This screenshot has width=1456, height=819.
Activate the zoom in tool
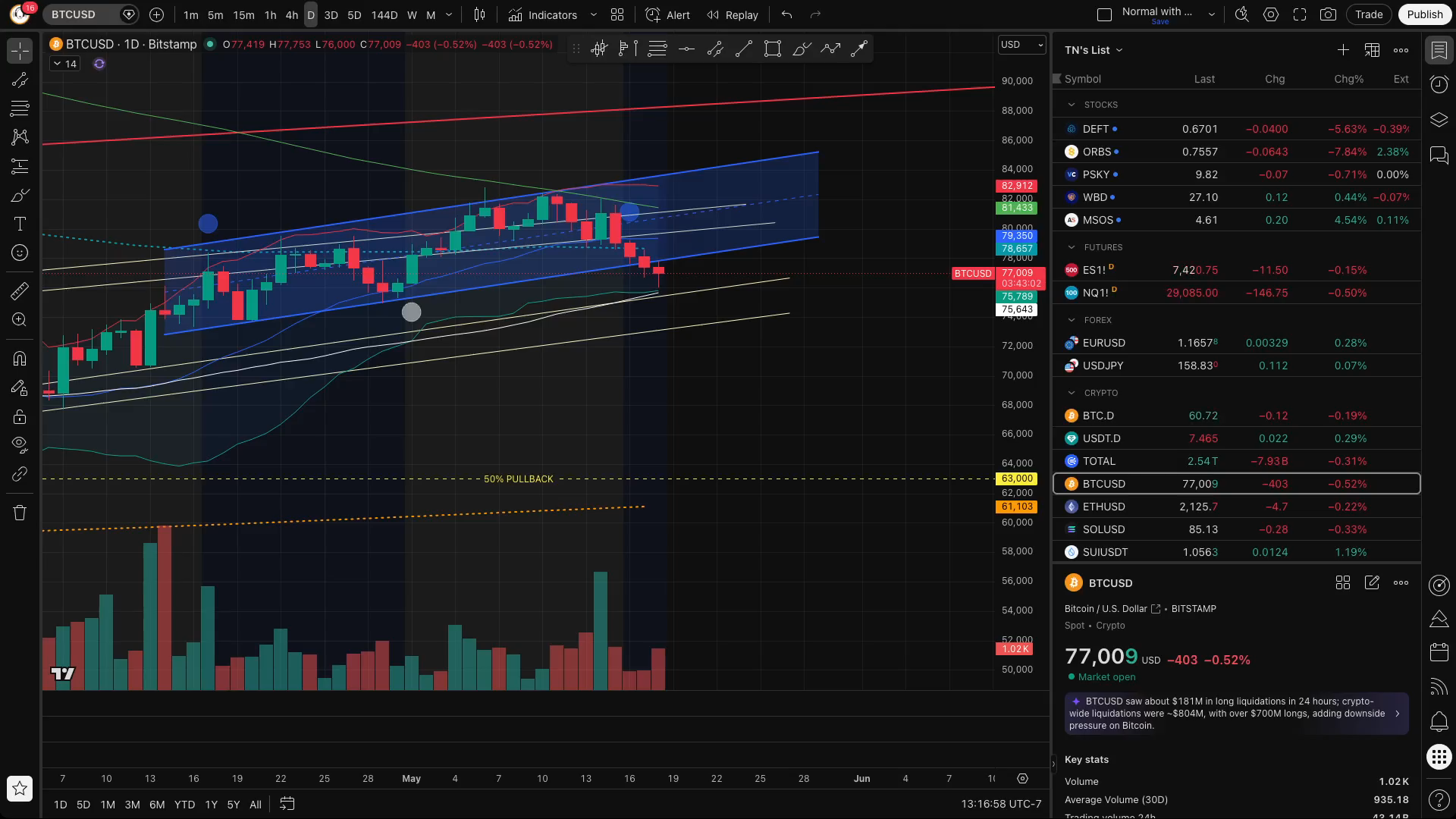(x=20, y=319)
